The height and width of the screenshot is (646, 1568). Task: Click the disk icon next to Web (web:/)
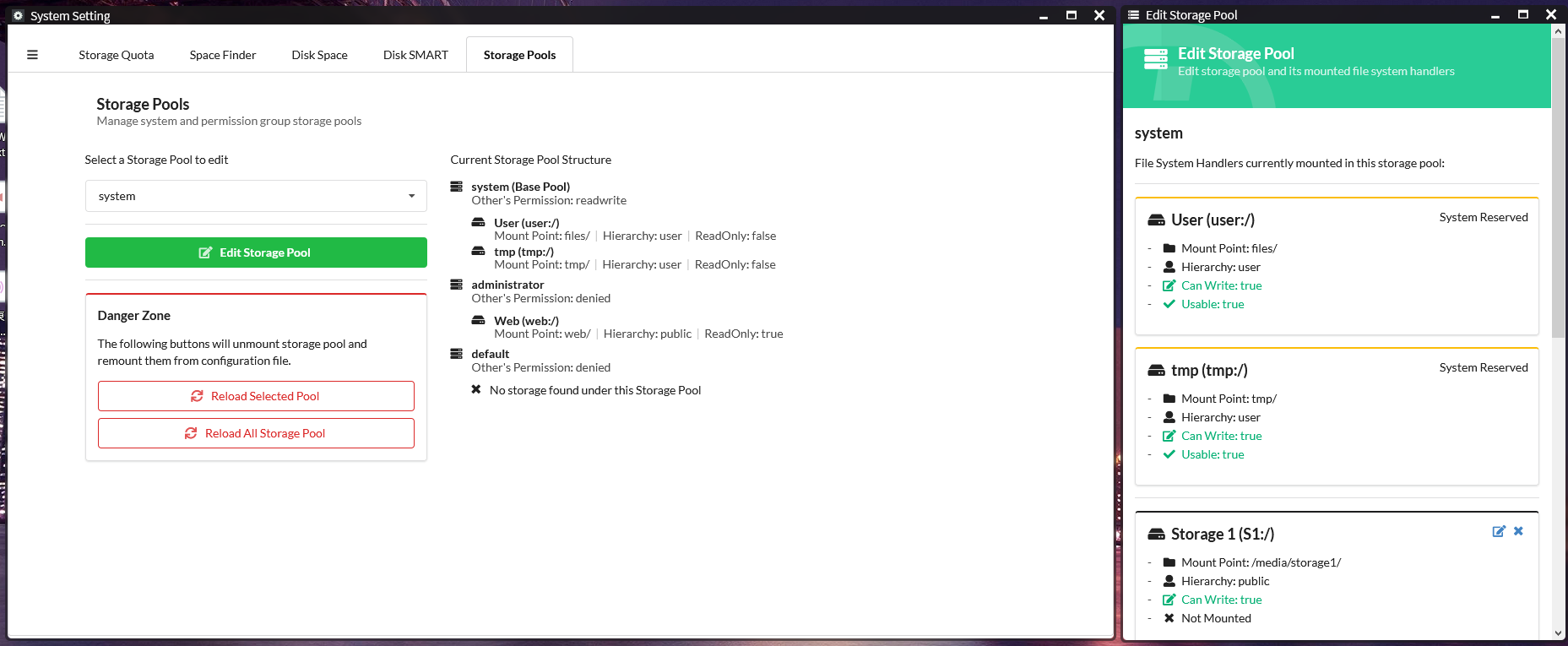tap(478, 321)
